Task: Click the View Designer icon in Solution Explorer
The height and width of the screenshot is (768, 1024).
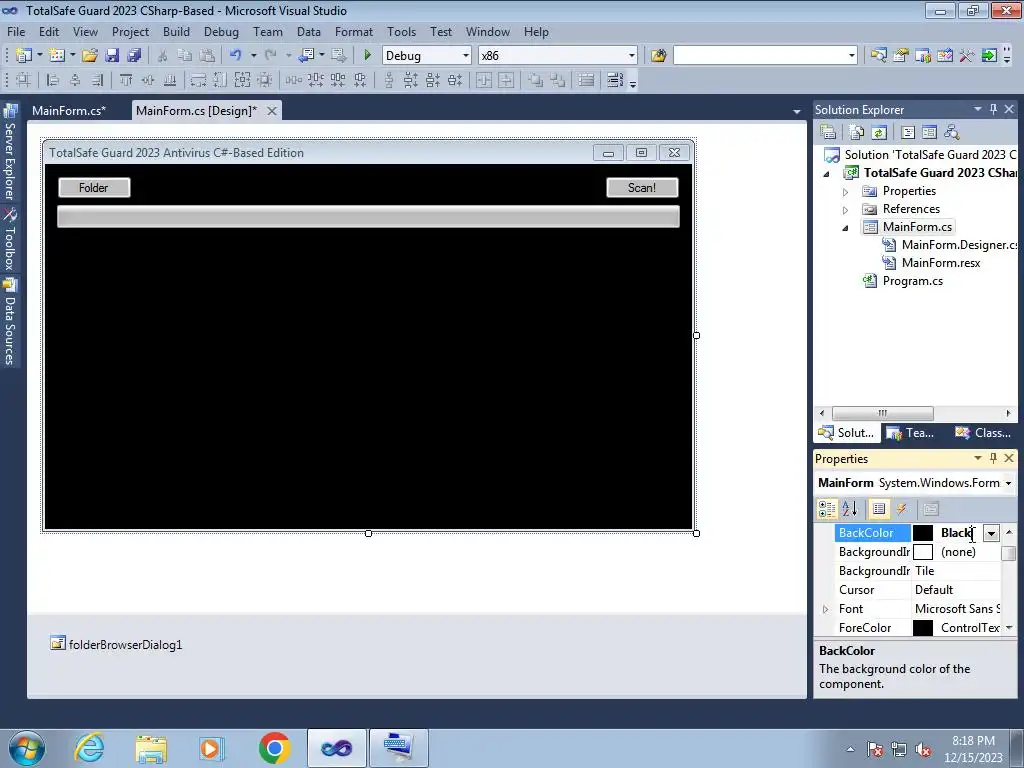Action: pyautogui.click(x=929, y=132)
